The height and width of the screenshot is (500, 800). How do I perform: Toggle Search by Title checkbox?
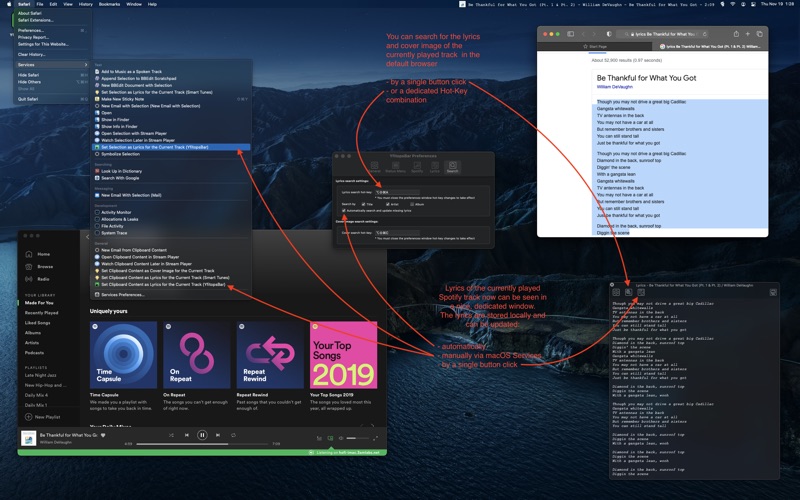[363, 204]
